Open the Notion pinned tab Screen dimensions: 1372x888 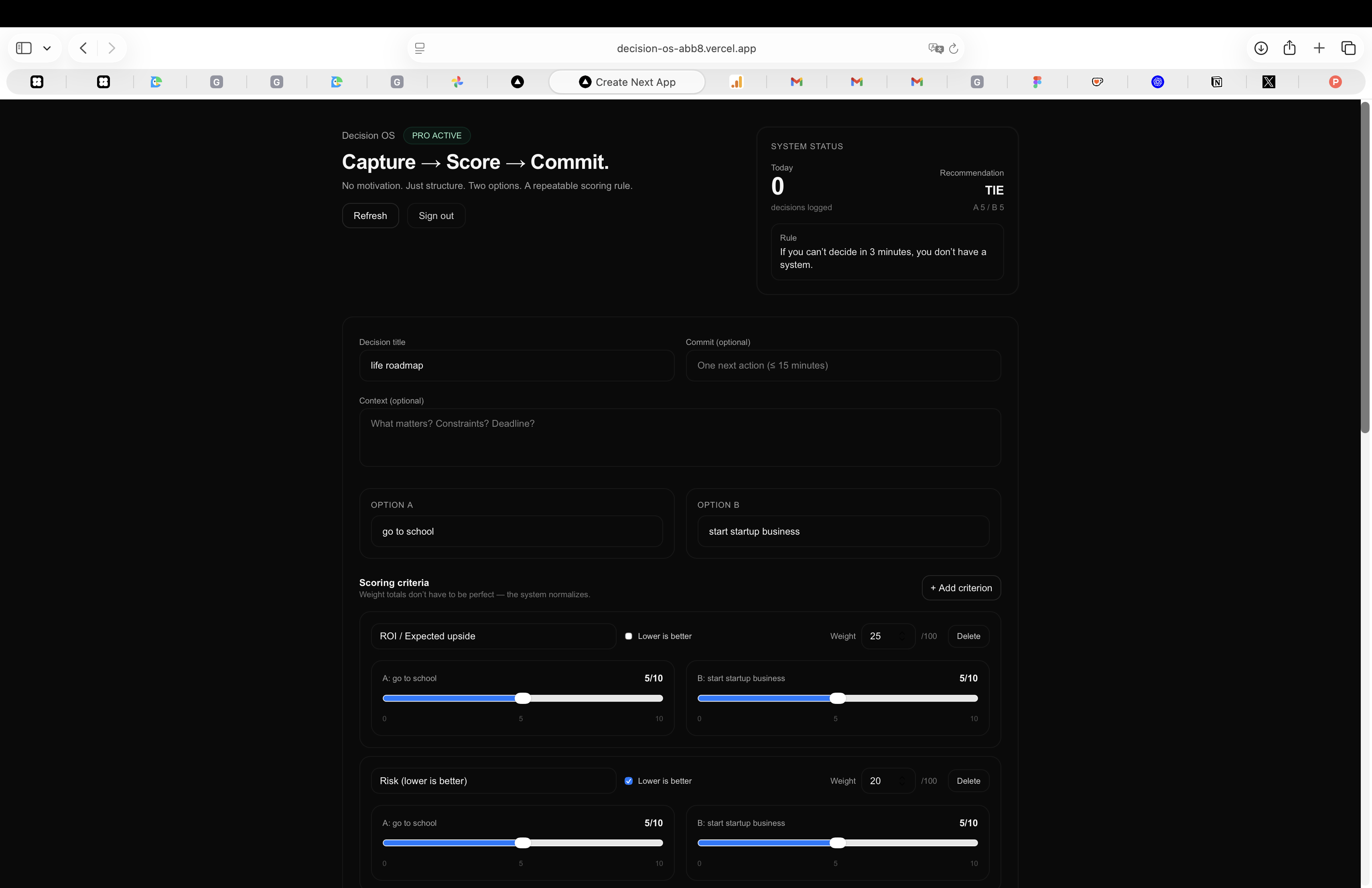click(x=1216, y=82)
